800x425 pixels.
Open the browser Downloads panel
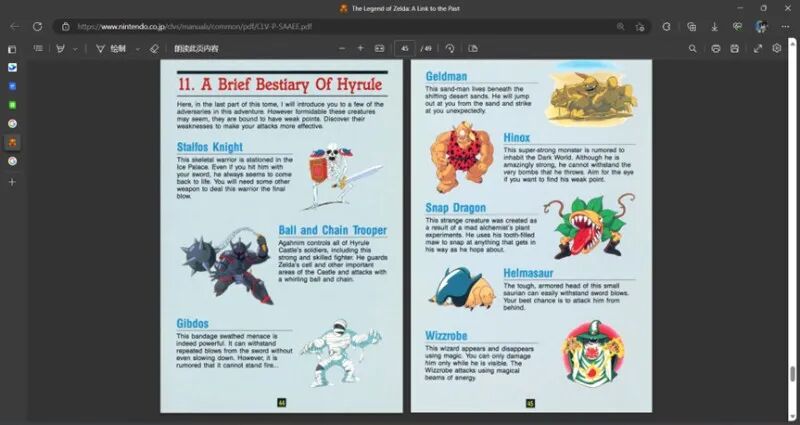[715, 27]
